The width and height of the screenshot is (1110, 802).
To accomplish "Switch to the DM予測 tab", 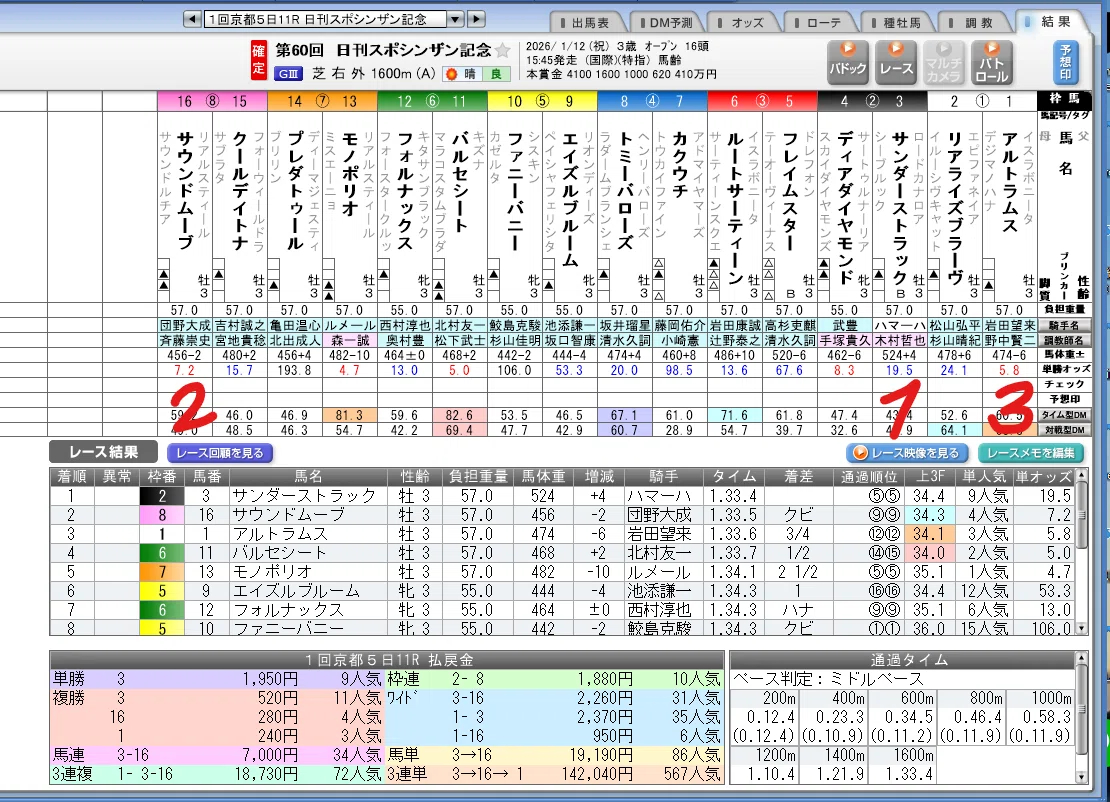I will click(x=670, y=23).
